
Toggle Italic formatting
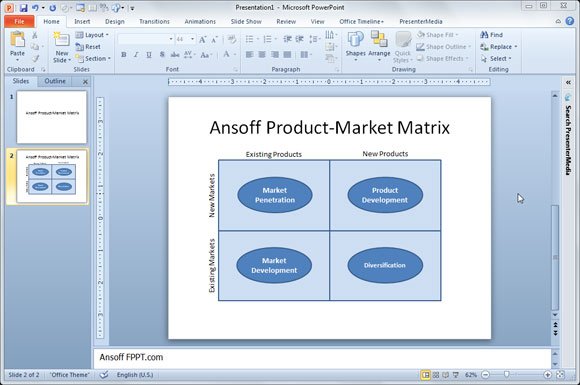coord(136,55)
